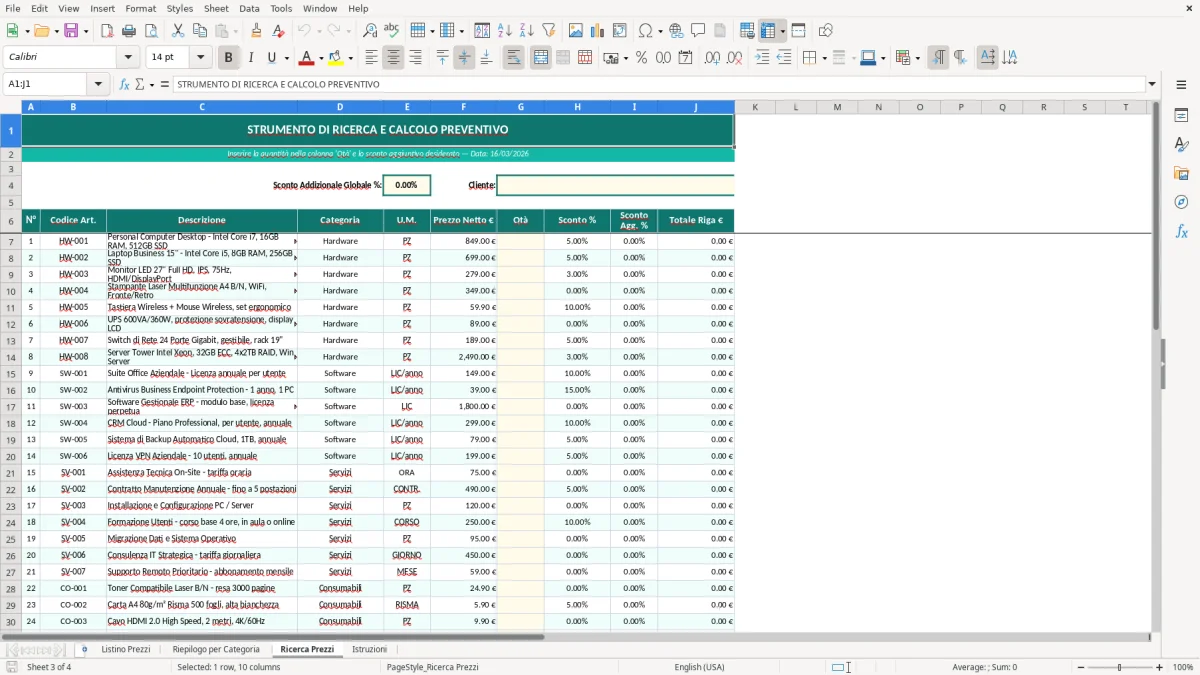Screen dimensions: 1200x675
Task: Select column header D
Action: tap(340, 107)
